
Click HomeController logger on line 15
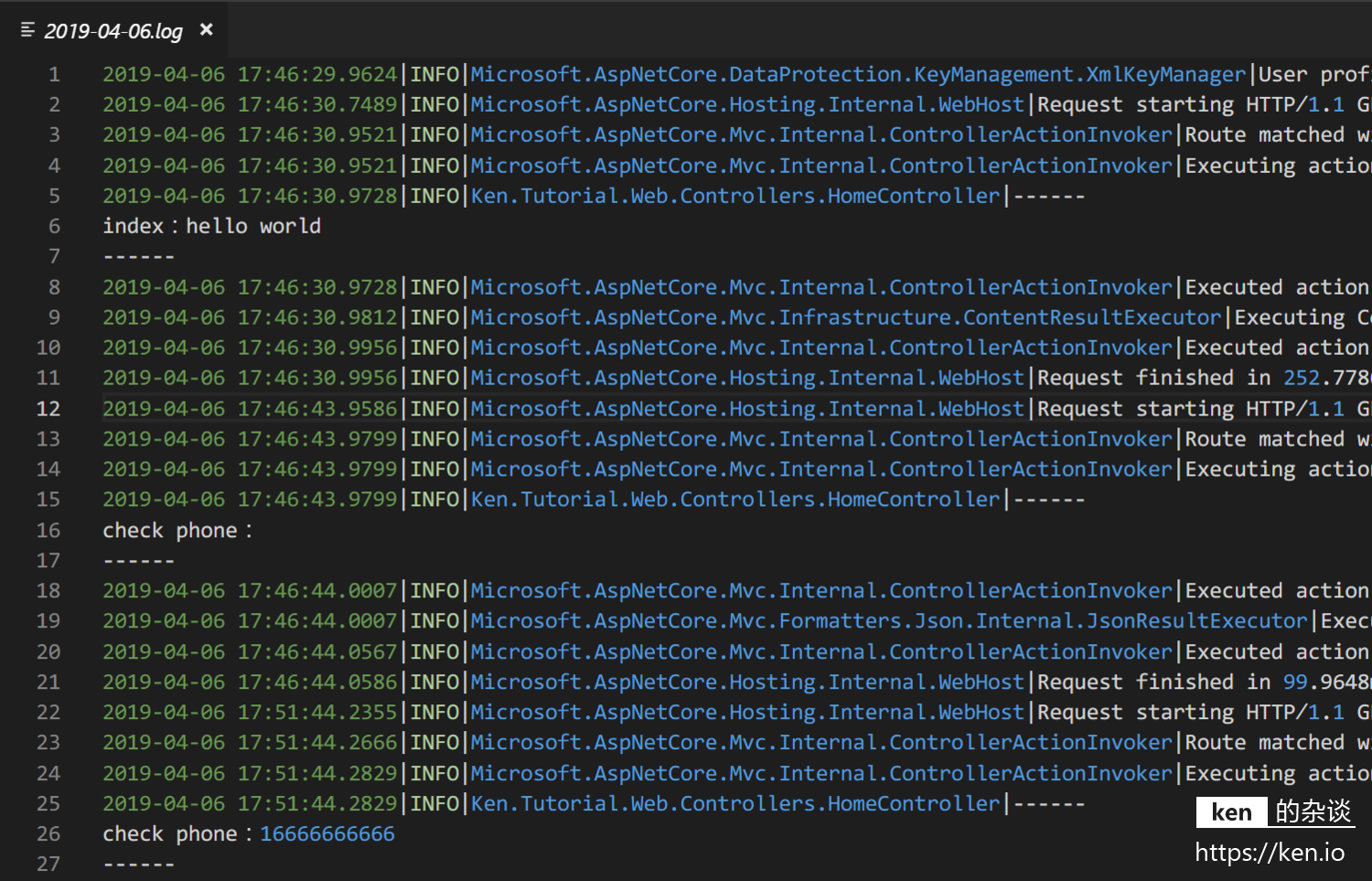pos(735,500)
